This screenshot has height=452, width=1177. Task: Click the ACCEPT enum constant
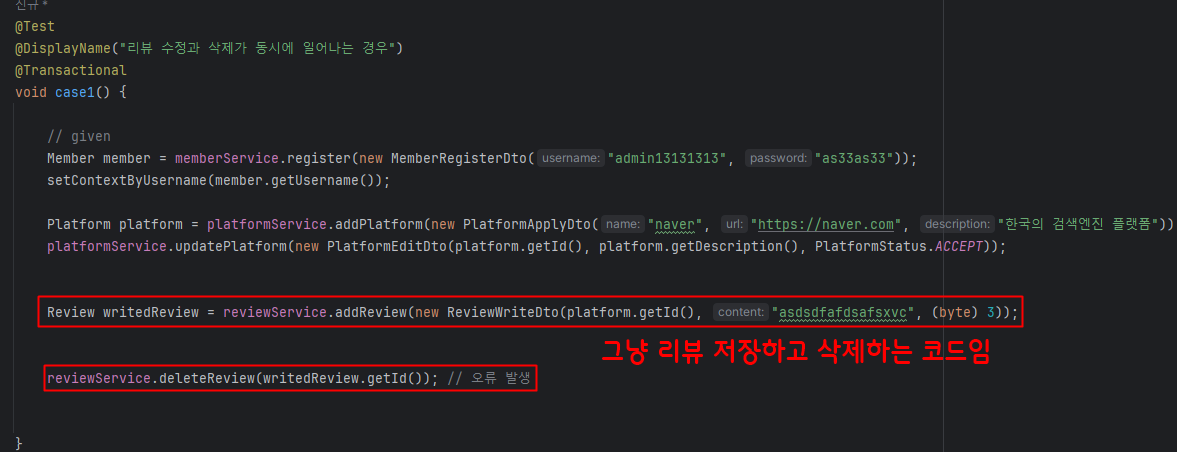959,246
